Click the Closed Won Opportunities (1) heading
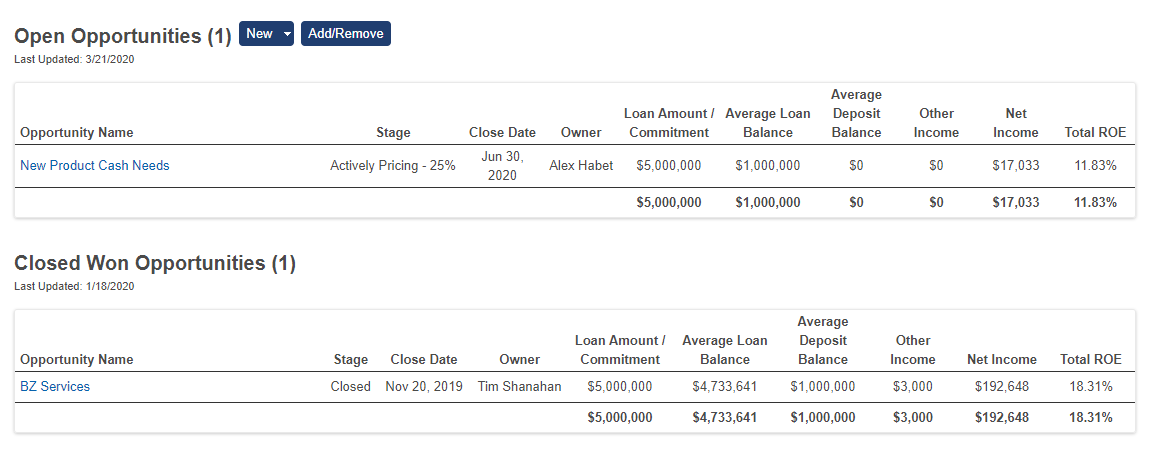The image size is (1152, 451). (x=155, y=263)
